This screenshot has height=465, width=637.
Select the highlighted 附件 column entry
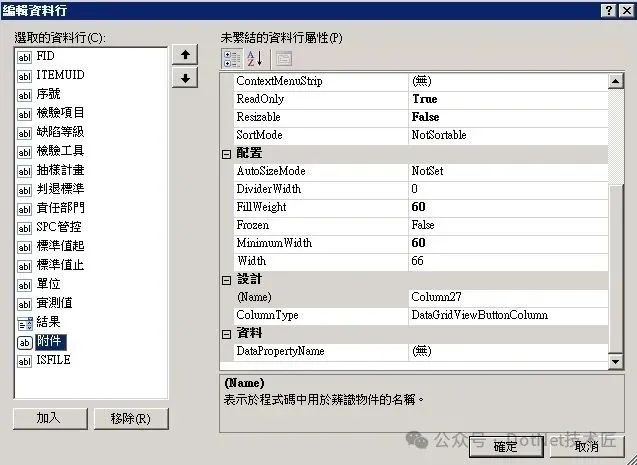pos(50,342)
